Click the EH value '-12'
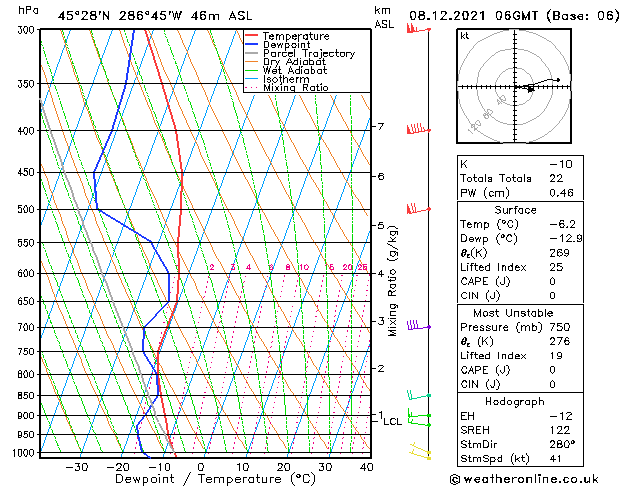The image size is (629, 486). click(x=561, y=416)
